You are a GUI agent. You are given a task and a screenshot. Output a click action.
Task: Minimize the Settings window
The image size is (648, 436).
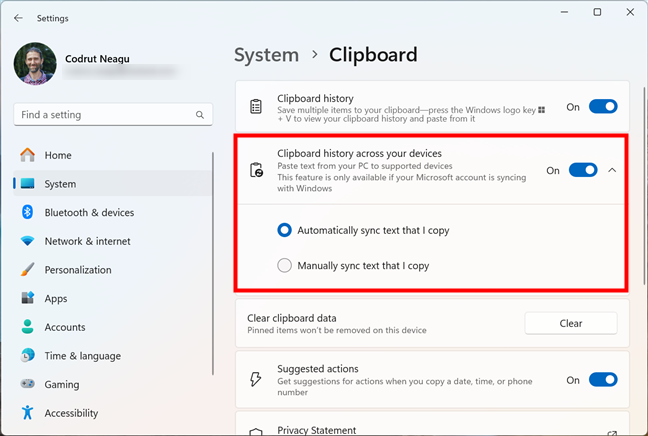[x=565, y=12]
